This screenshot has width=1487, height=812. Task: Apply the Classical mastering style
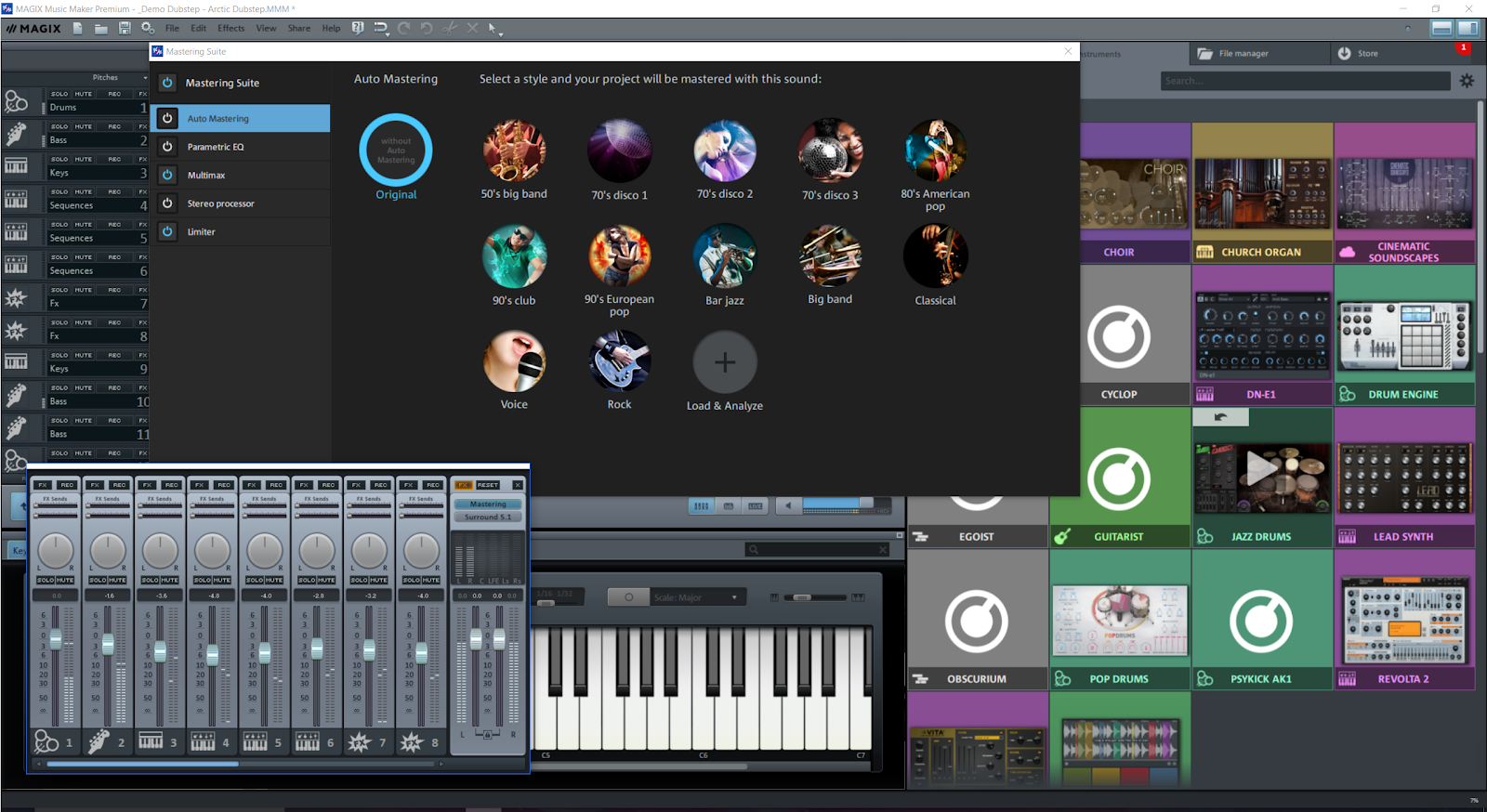coord(935,256)
